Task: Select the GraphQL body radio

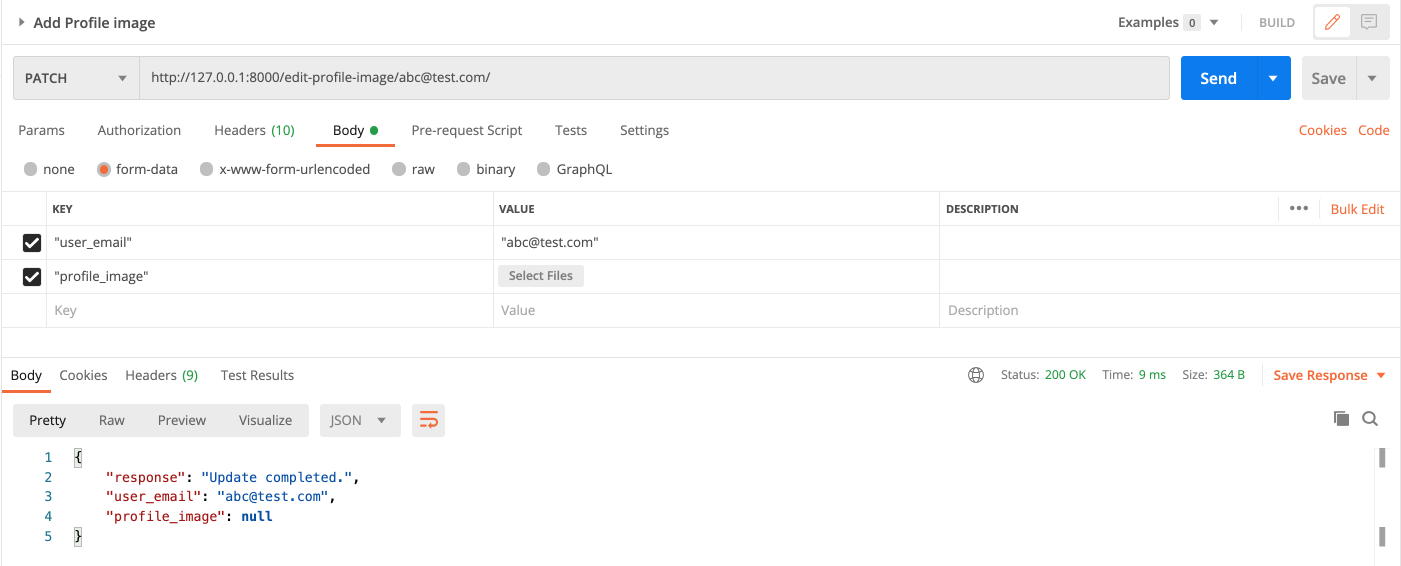Action: point(544,169)
